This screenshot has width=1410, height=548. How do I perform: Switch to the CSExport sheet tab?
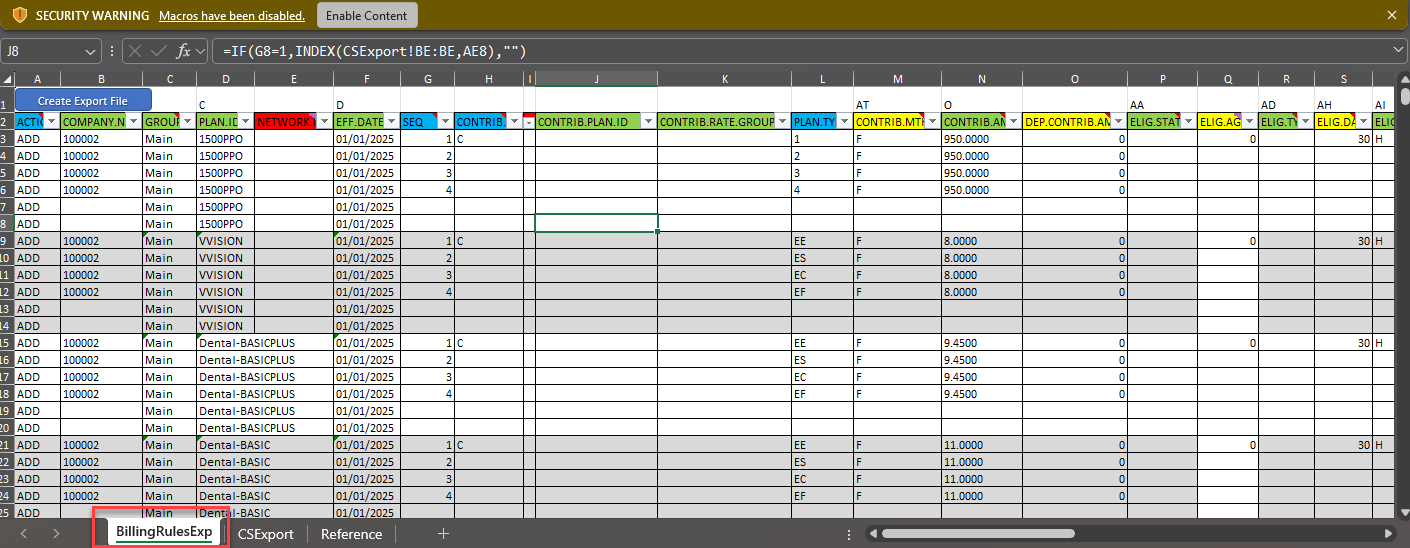point(265,534)
